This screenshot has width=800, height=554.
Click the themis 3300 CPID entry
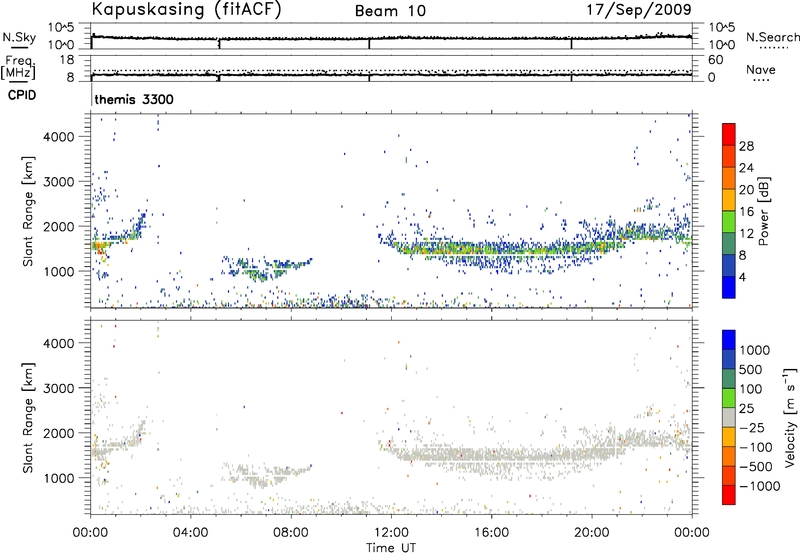tap(134, 99)
